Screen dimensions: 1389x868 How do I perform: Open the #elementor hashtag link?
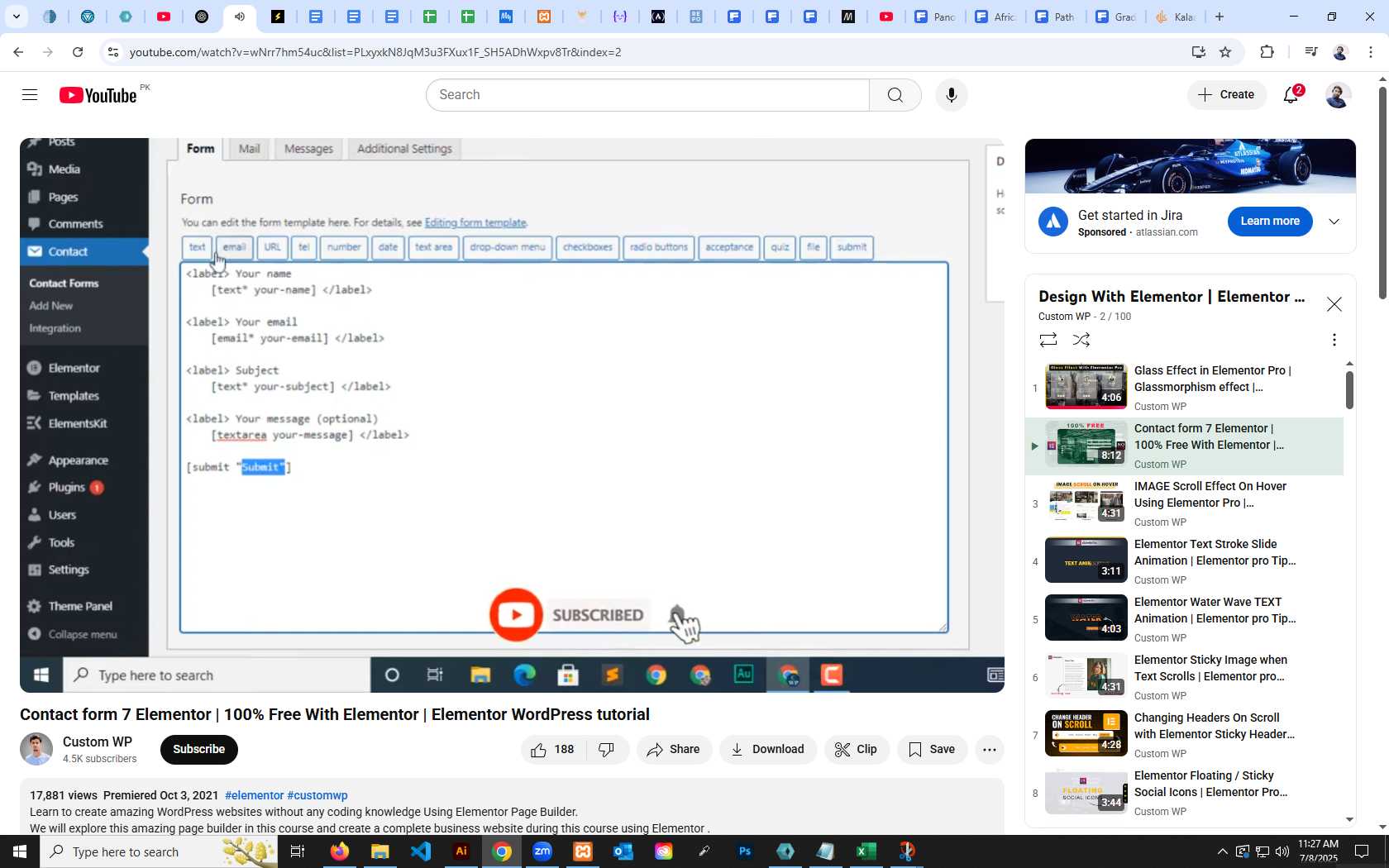[x=254, y=795]
